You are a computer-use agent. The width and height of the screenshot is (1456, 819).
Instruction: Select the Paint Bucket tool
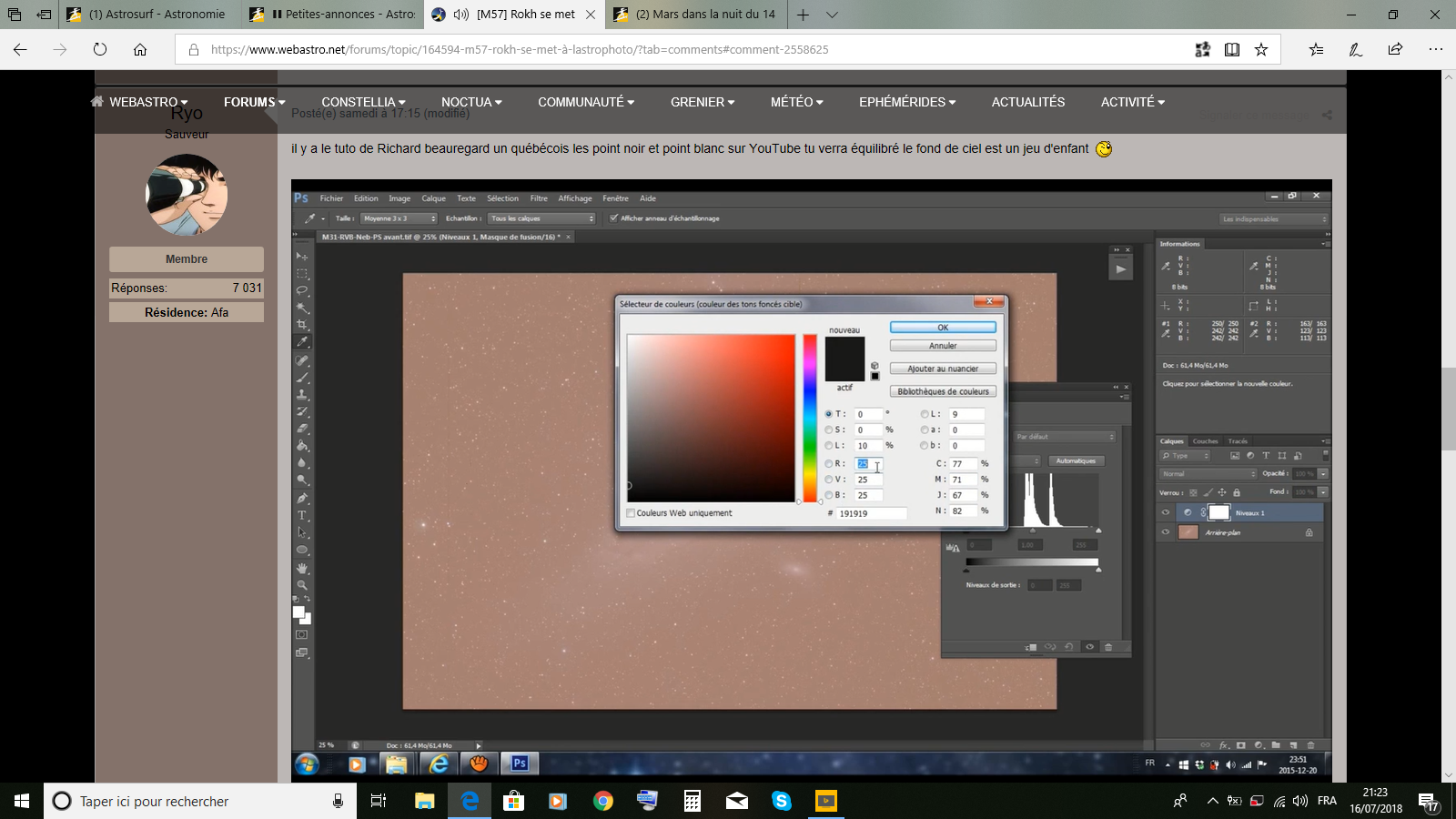pos(302,446)
